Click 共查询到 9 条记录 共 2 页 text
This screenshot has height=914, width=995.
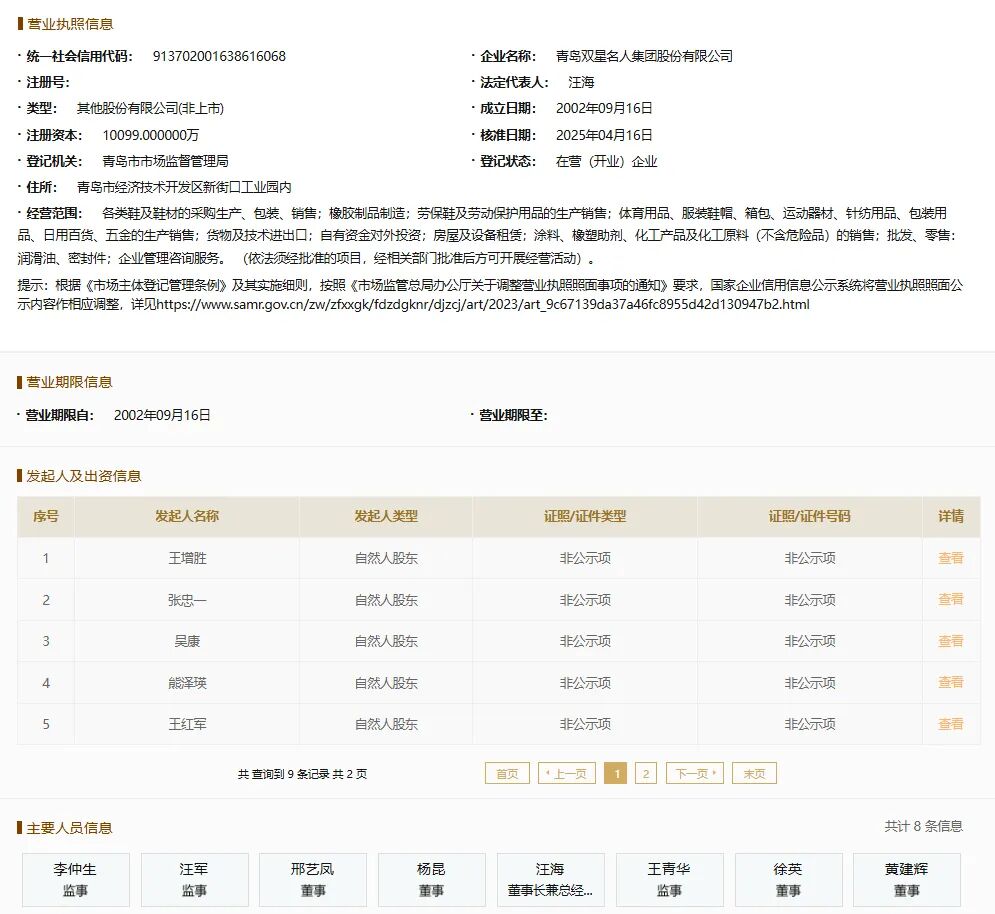pos(302,774)
